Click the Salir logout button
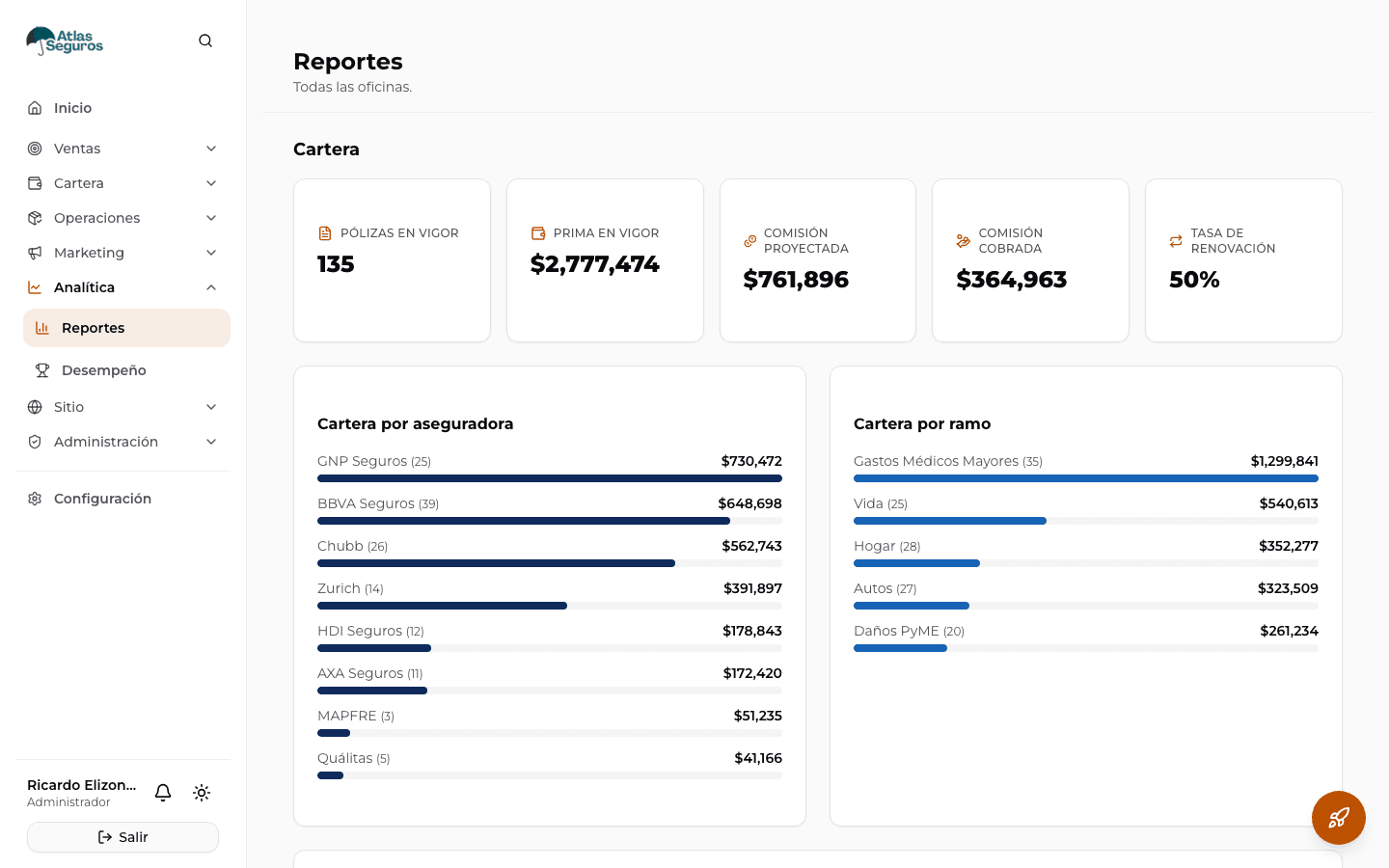 point(123,837)
